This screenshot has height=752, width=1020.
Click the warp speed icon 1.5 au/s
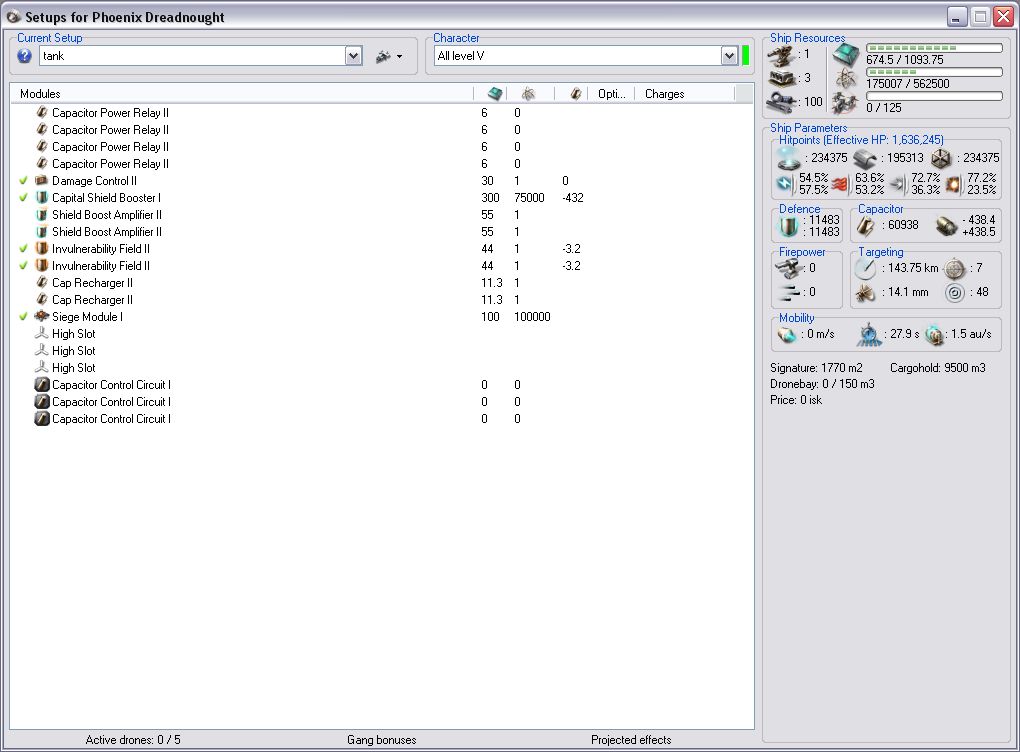(934, 334)
